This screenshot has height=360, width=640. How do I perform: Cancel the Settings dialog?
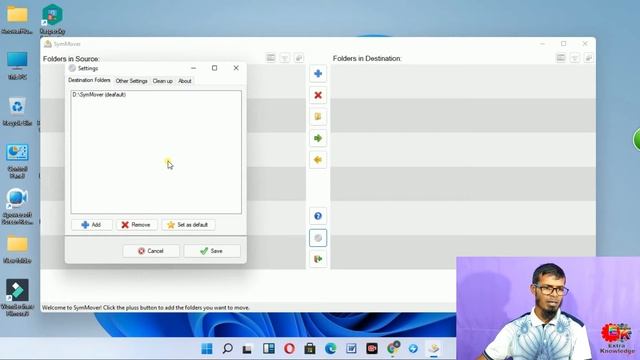[x=151, y=251]
